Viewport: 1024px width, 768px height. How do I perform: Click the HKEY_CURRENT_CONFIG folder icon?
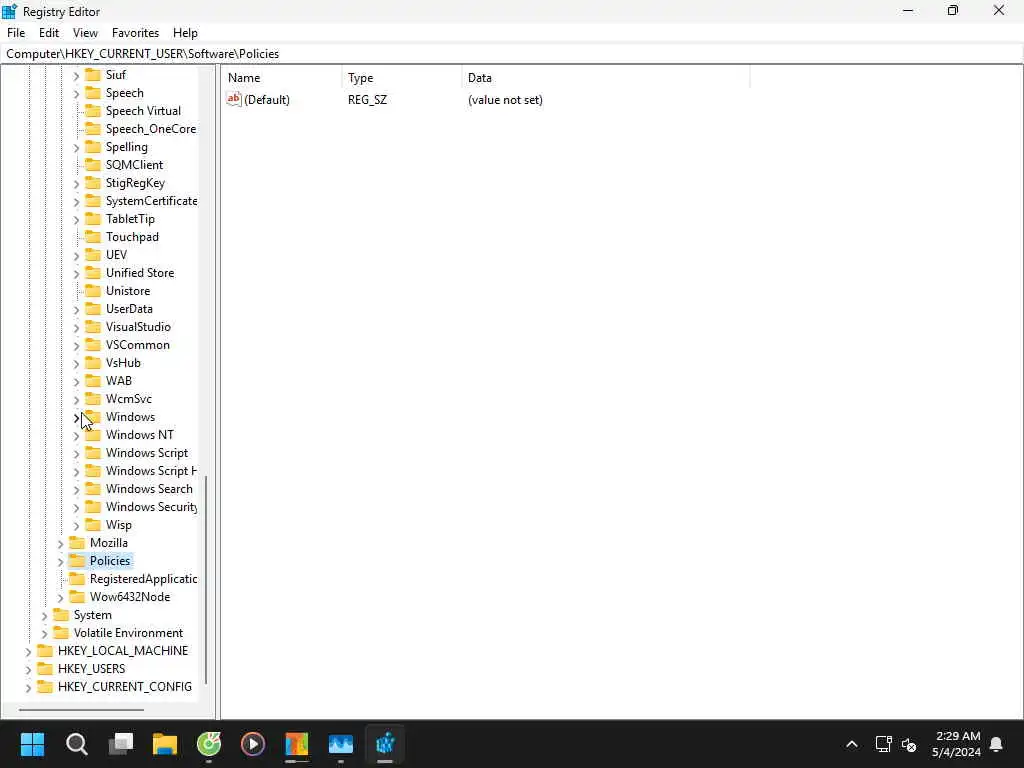pos(45,686)
